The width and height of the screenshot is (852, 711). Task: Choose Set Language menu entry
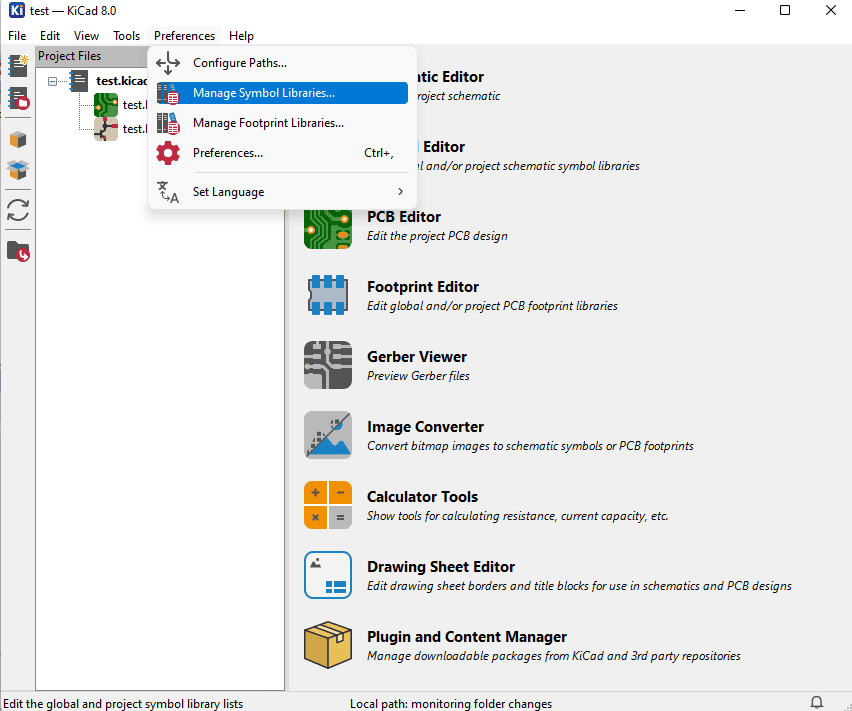click(x=281, y=192)
